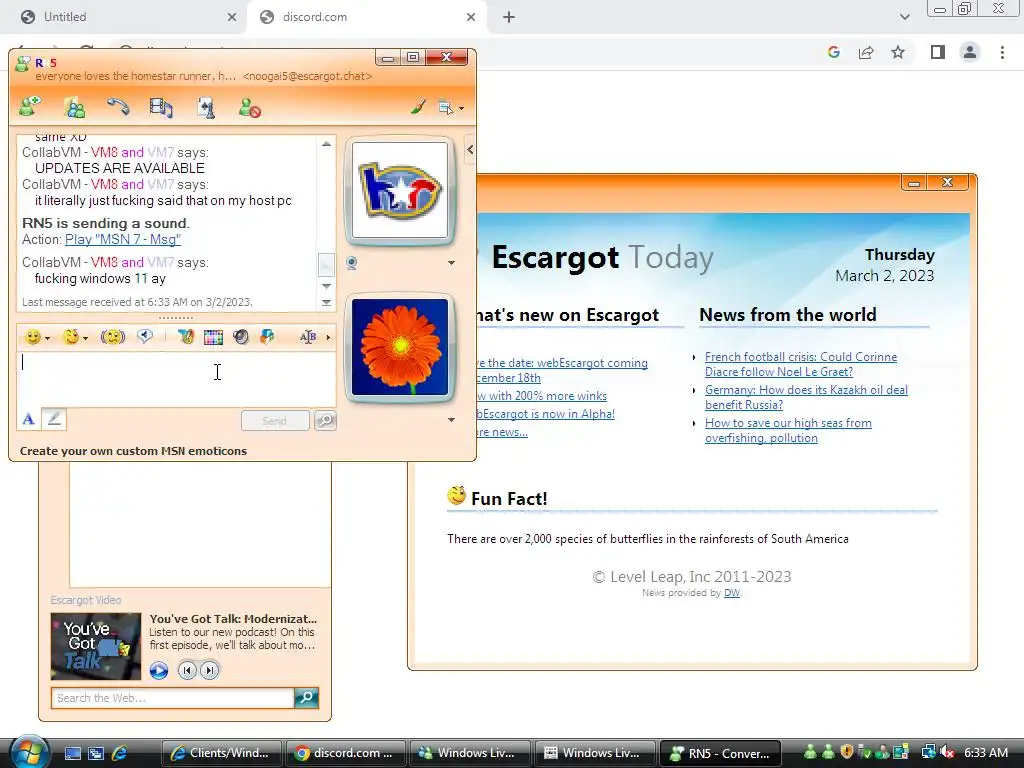Bookmark this page with star icon
The height and width of the screenshot is (768, 1024).
(898, 52)
